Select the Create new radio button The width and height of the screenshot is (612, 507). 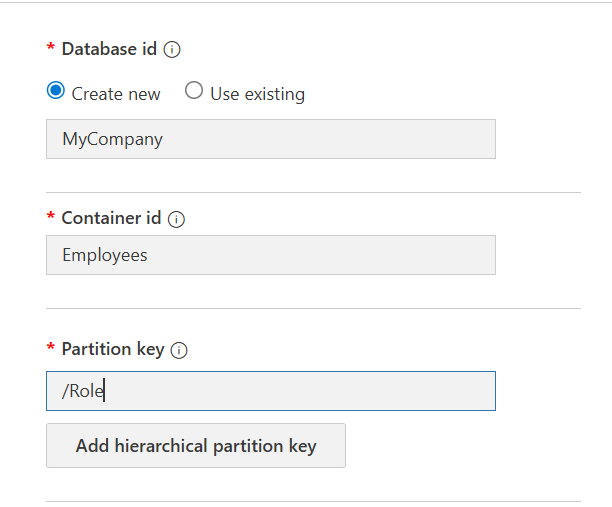click(56, 91)
